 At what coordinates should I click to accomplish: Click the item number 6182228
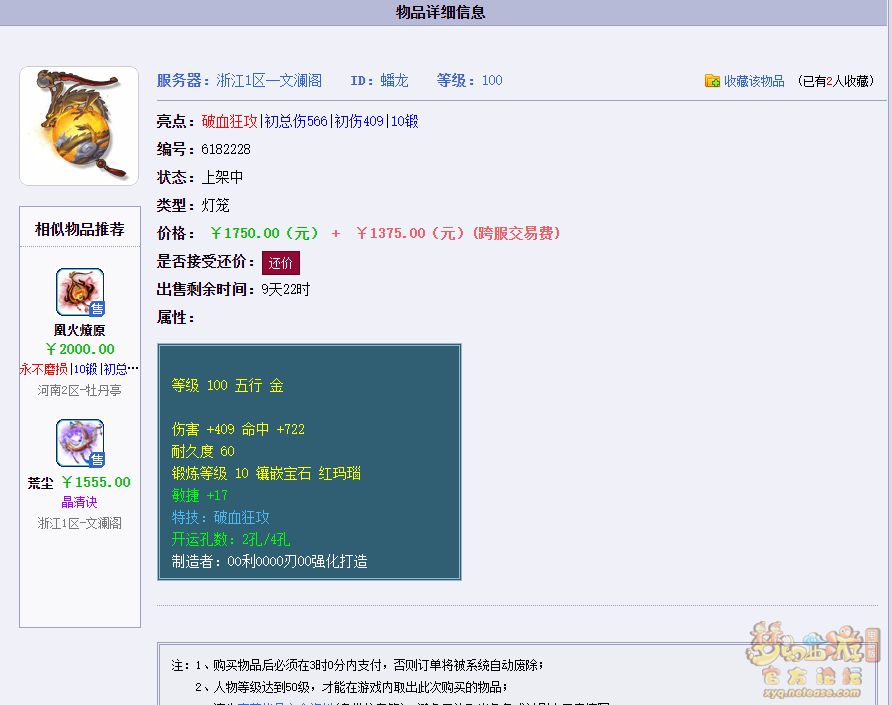[226, 149]
